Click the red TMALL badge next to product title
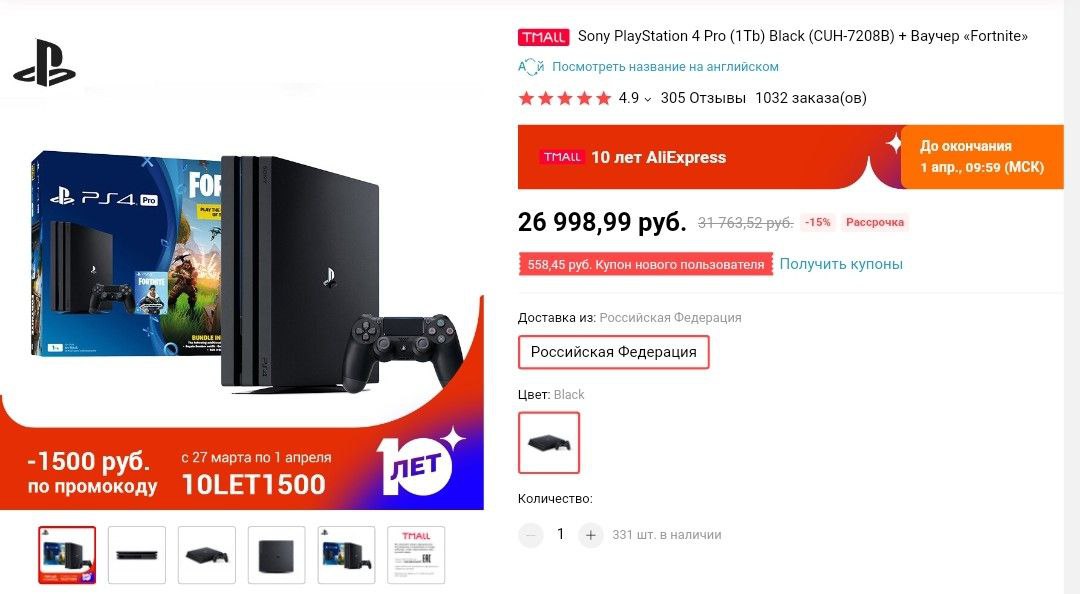Viewport: 1080px width, 594px height. [543, 37]
